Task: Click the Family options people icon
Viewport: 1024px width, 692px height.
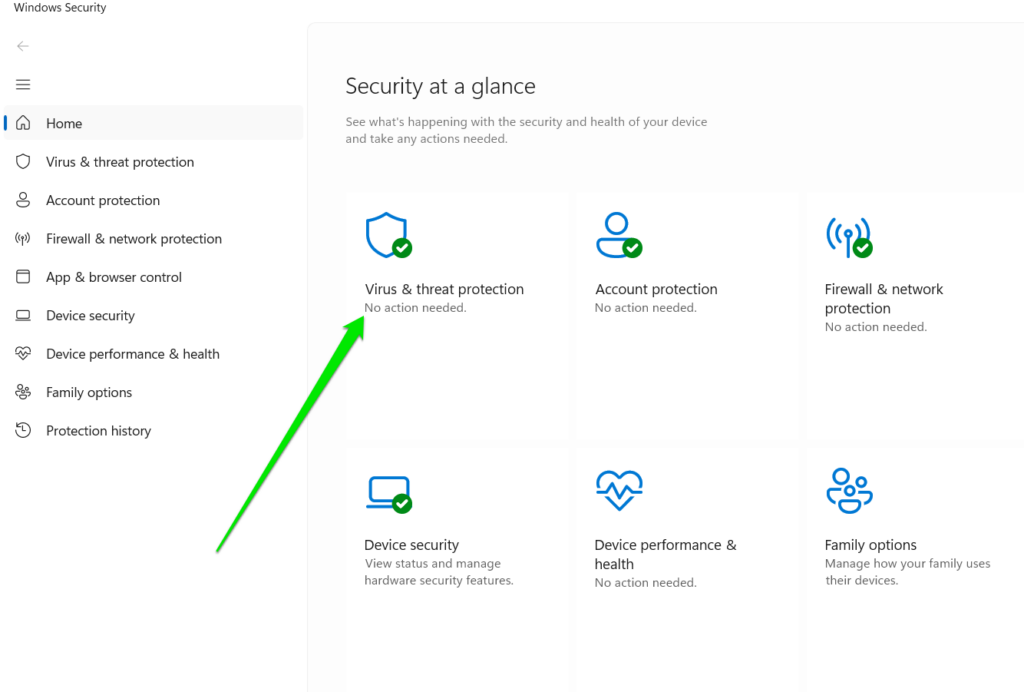Action: (849, 490)
